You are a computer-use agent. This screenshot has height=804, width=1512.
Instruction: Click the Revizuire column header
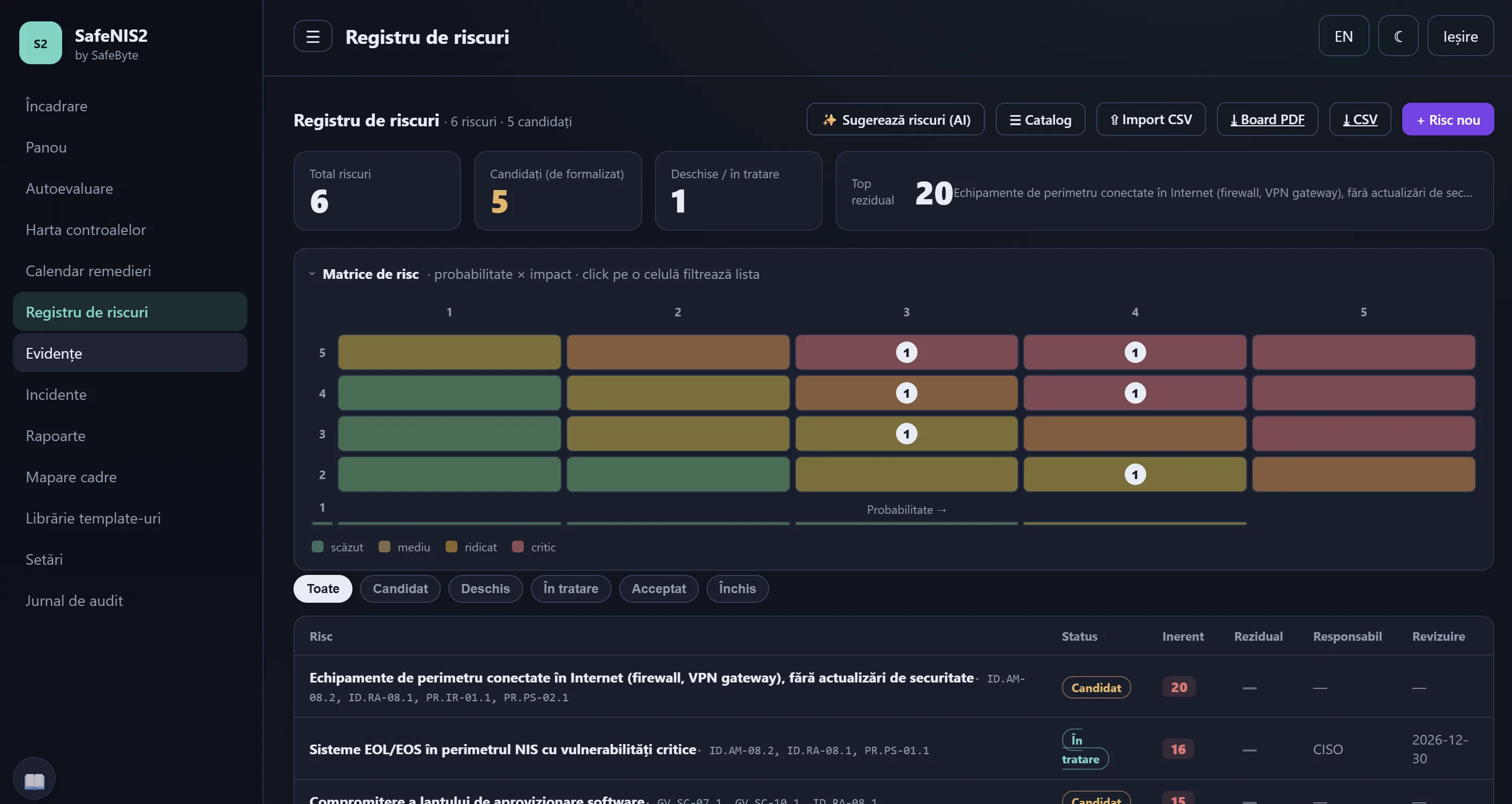click(x=1438, y=636)
